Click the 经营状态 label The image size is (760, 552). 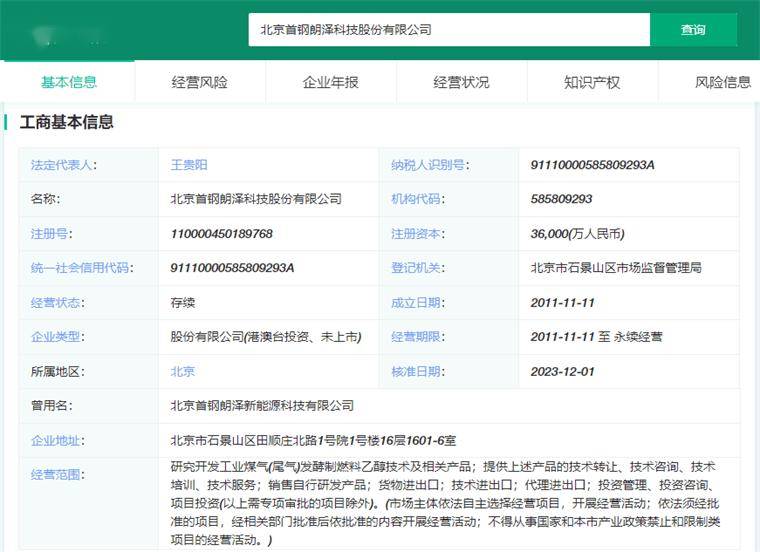[x=58, y=302]
